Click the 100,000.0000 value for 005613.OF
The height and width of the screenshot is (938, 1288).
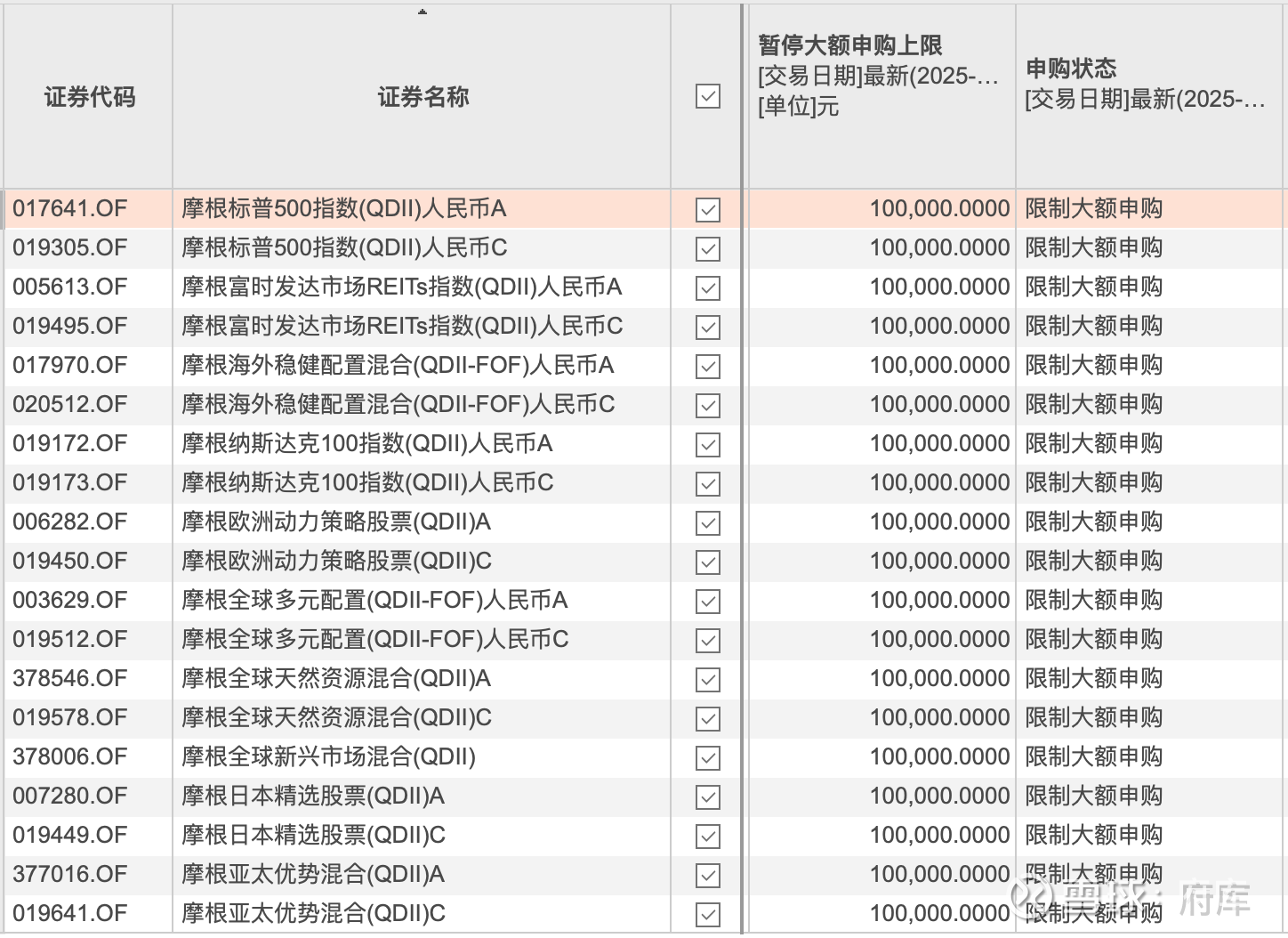click(x=940, y=287)
